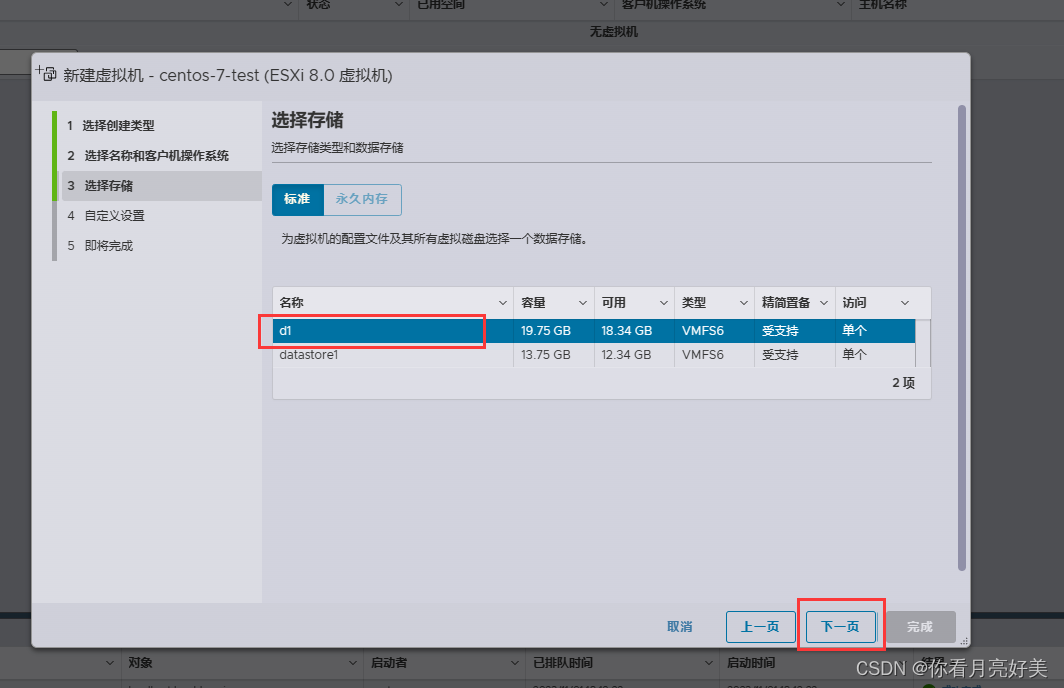
Task: Open the 容量 column dropdown arrow
Action: point(583,303)
